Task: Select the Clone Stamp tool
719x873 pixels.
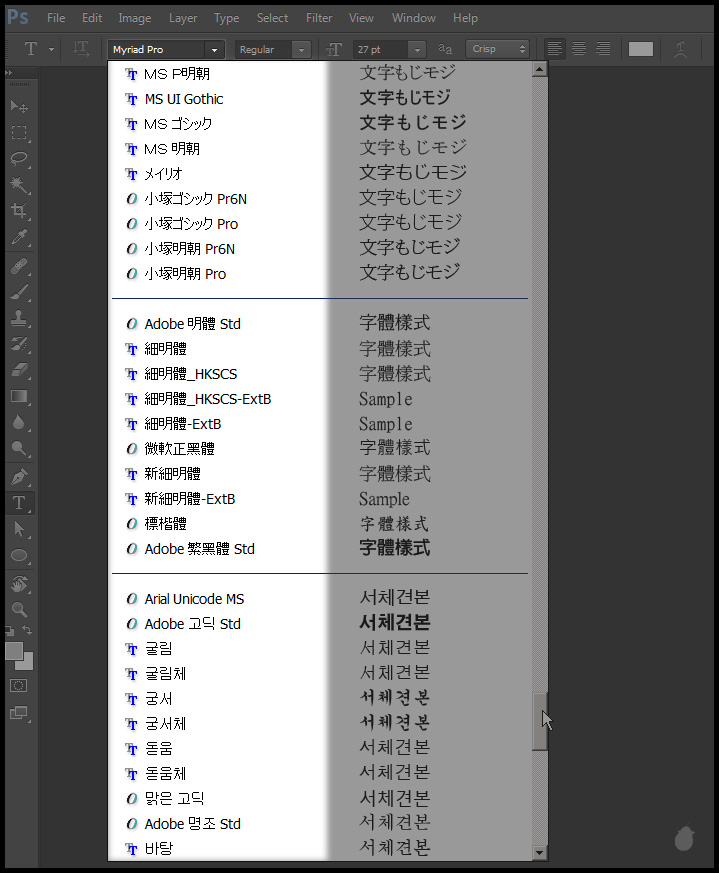Action: 19,319
